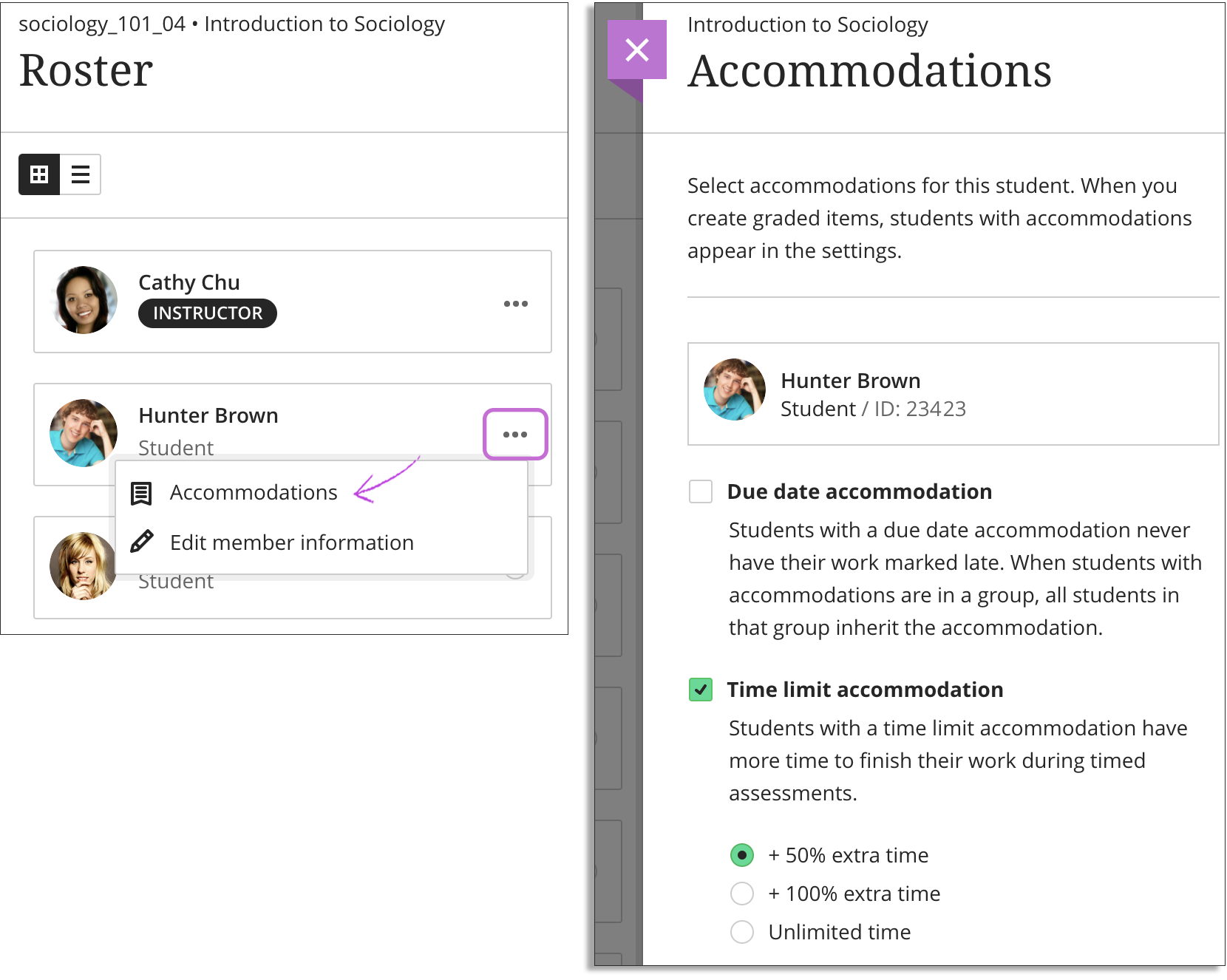Click Hunter Brown's avatar in roster
This screenshot has height=980, width=1227.
click(x=84, y=433)
